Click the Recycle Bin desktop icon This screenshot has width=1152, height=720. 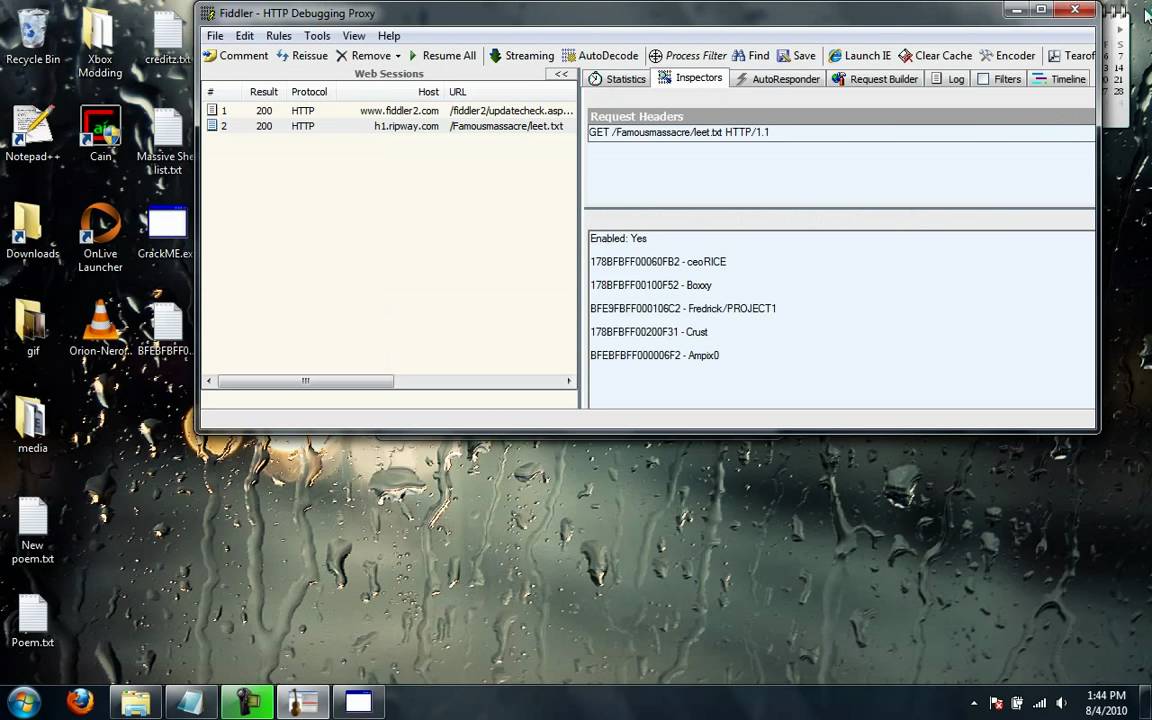coord(32,37)
